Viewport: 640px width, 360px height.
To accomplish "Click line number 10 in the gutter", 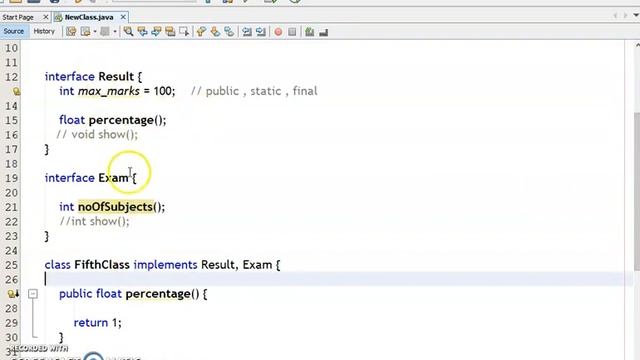I will coord(11,48).
